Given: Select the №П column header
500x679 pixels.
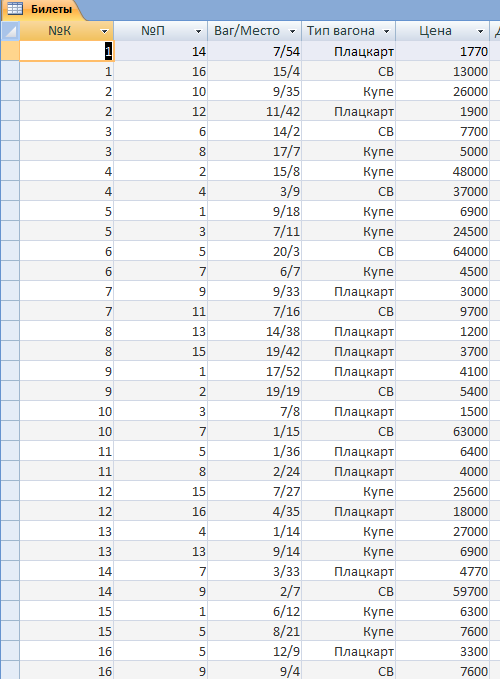Looking at the screenshot, I should pos(161,31).
